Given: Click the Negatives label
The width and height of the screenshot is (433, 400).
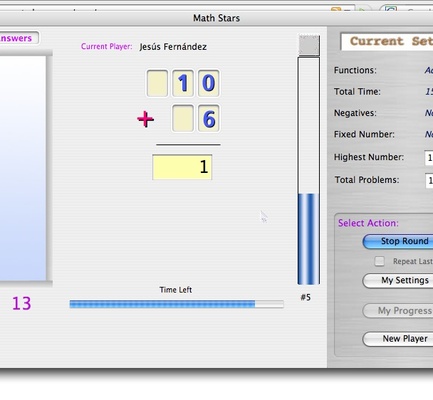Looking at the screenshot, I should click(x=355, y=113).
